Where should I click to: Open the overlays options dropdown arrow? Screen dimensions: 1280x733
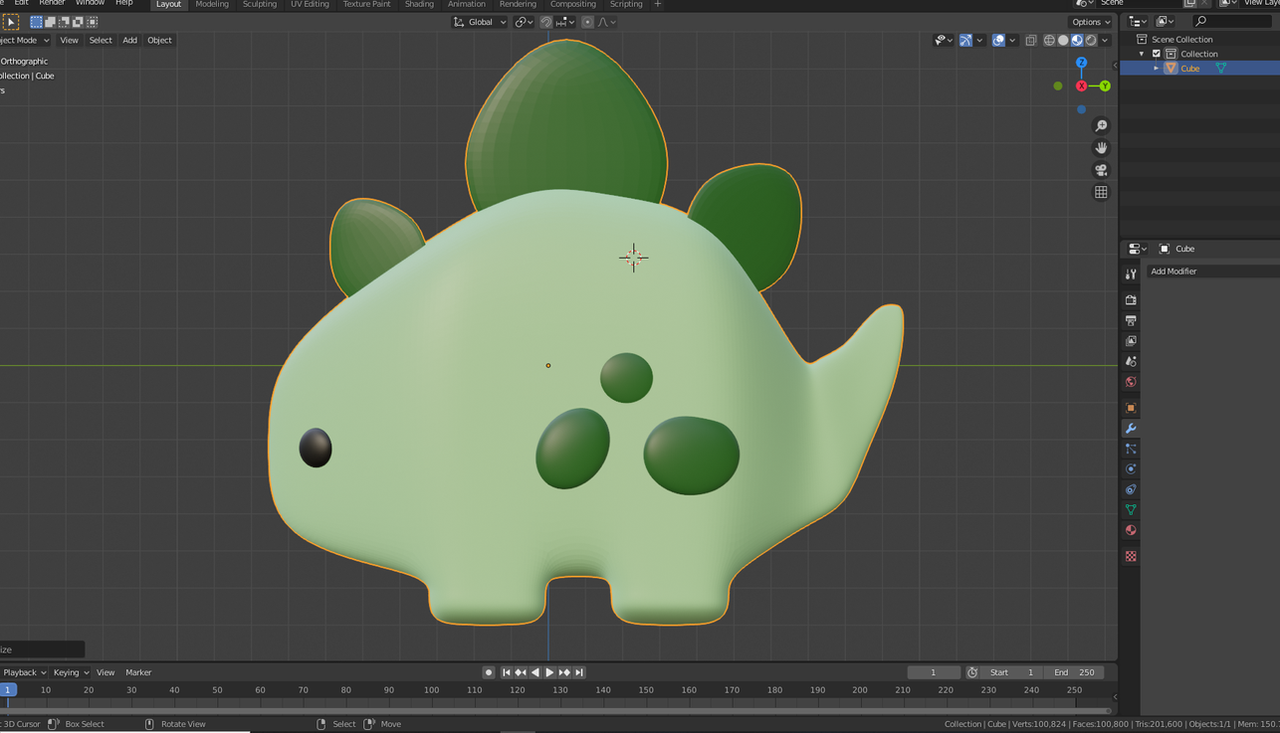coord(1013,40)
